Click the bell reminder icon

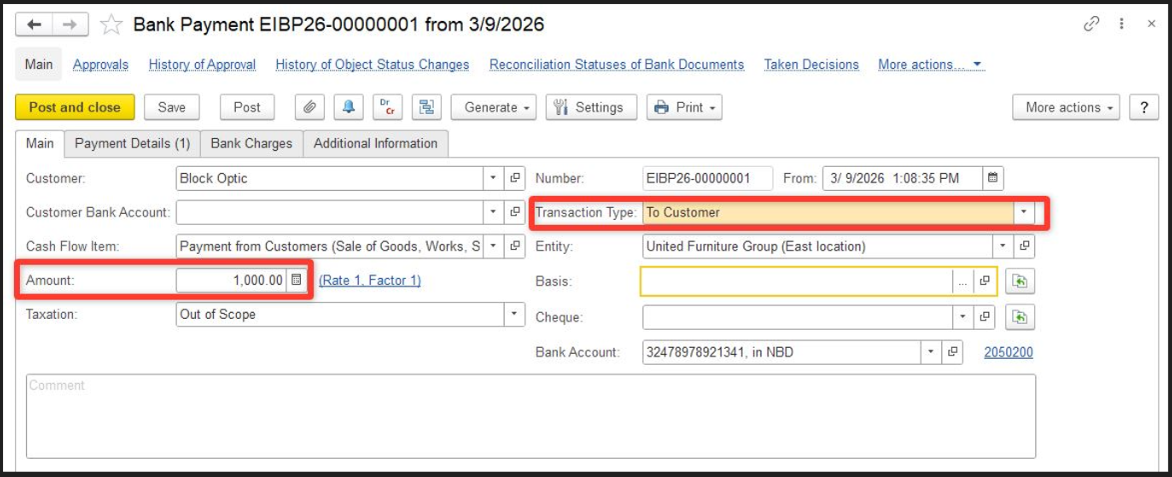coord(347,108)
